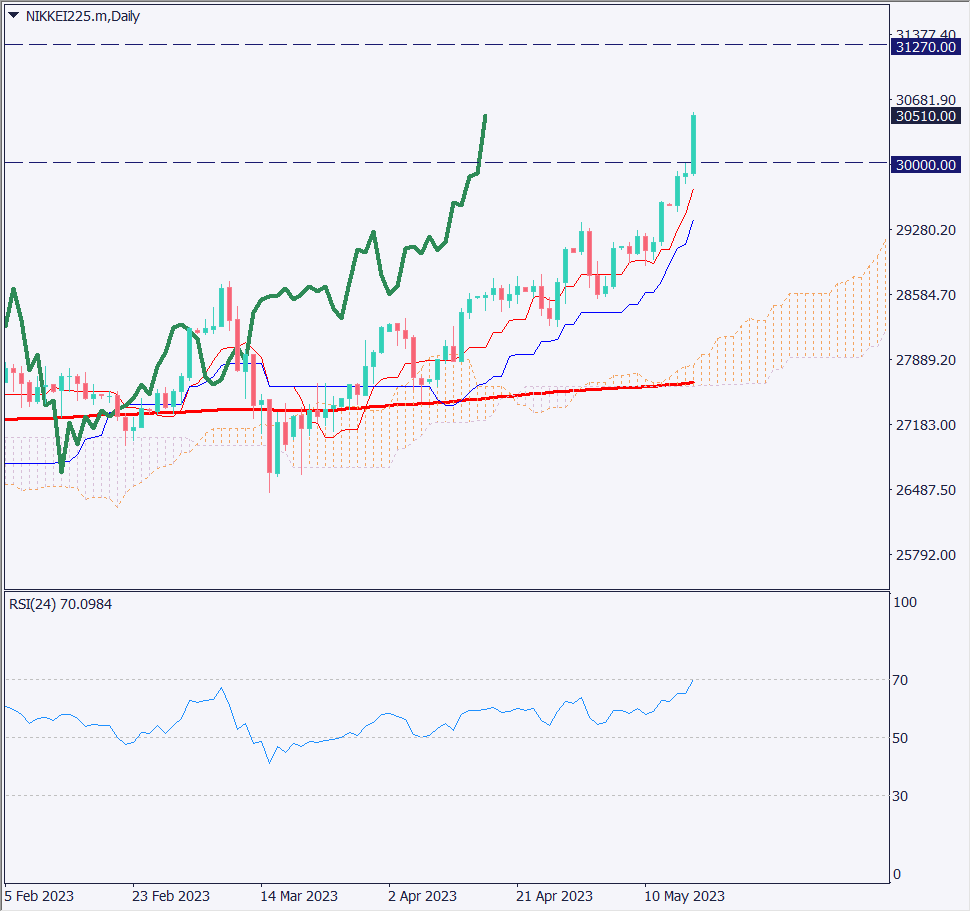Screen dimensions: 971x912
Task: Click the dashed horizontal line at 30000
Action: [x=300, y=162]
